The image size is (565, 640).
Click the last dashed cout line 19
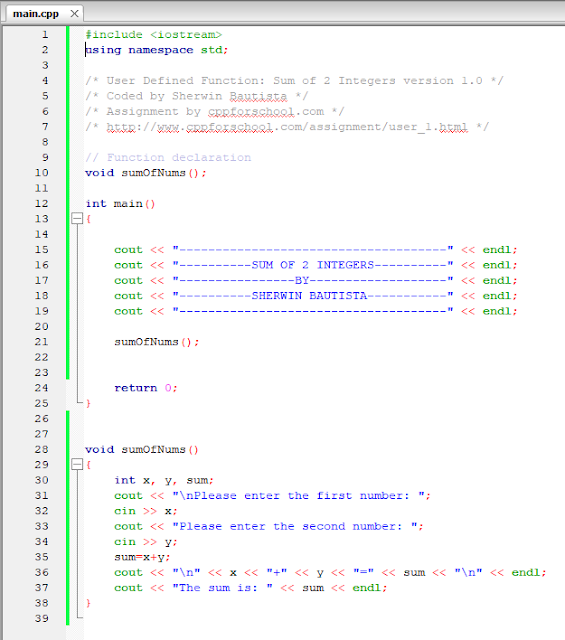click(316, 311)
